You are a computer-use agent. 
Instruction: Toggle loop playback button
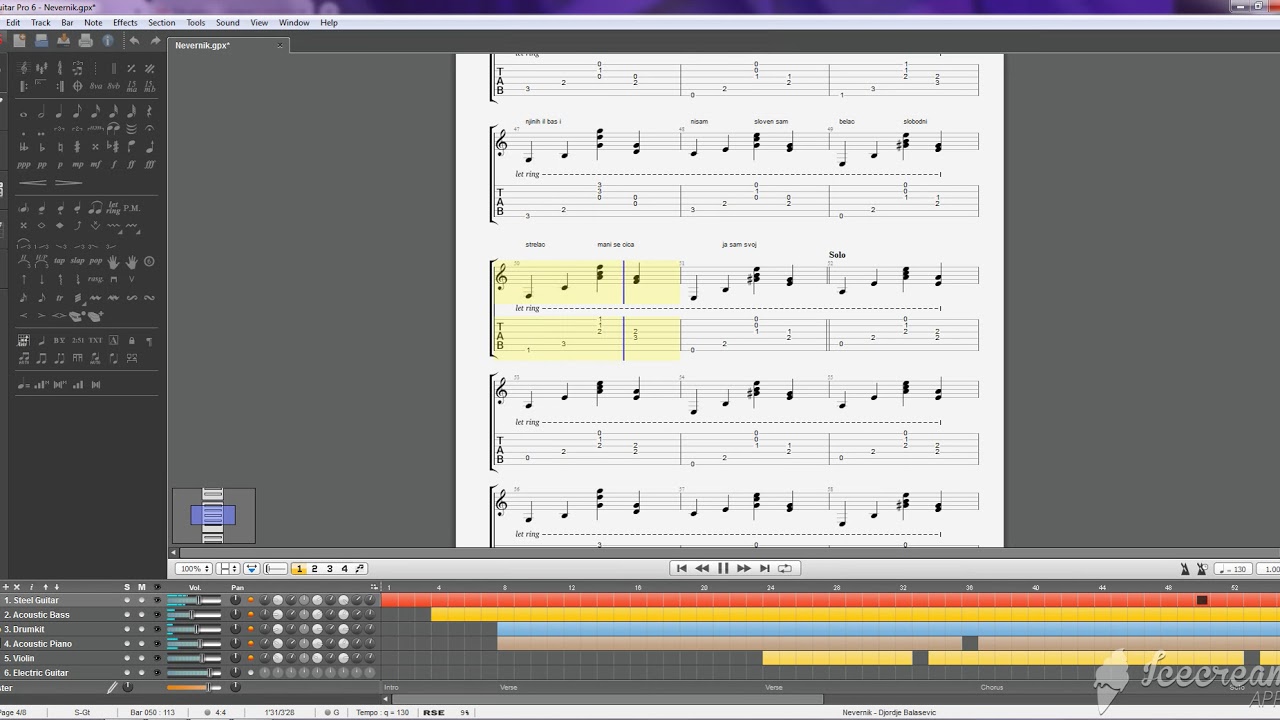click(785, 568)
